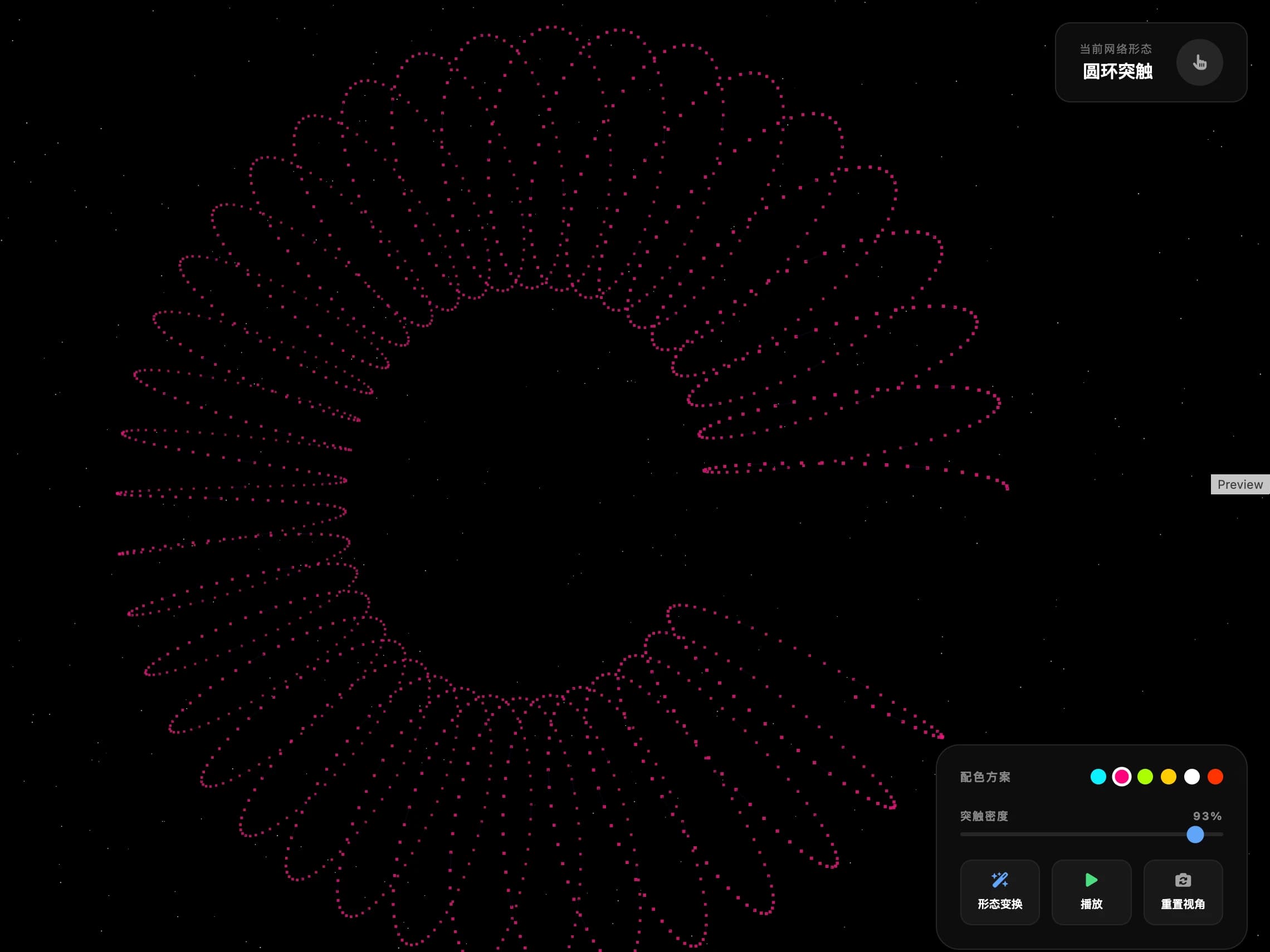This screenshot has height=952, width=1270.
Task: Click the 形态变换 button label
Action: (1000, 904)
